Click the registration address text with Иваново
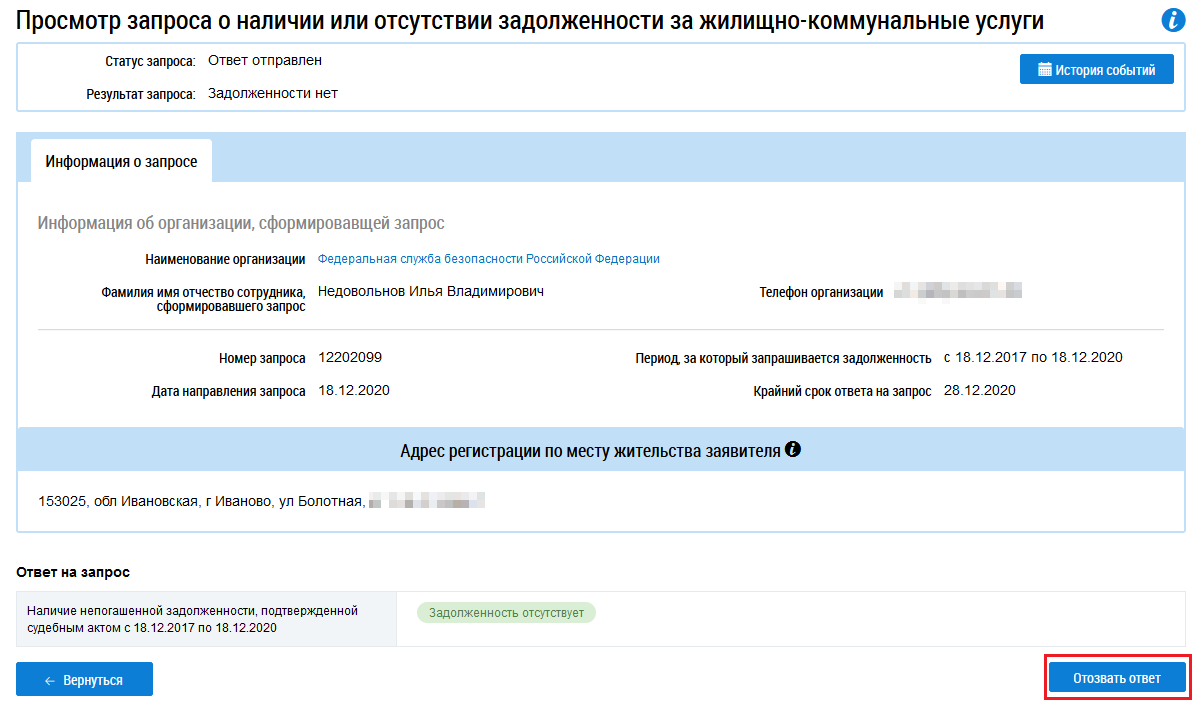The width and height of the screenshot is (1198, 705). (x=200, y=500)
